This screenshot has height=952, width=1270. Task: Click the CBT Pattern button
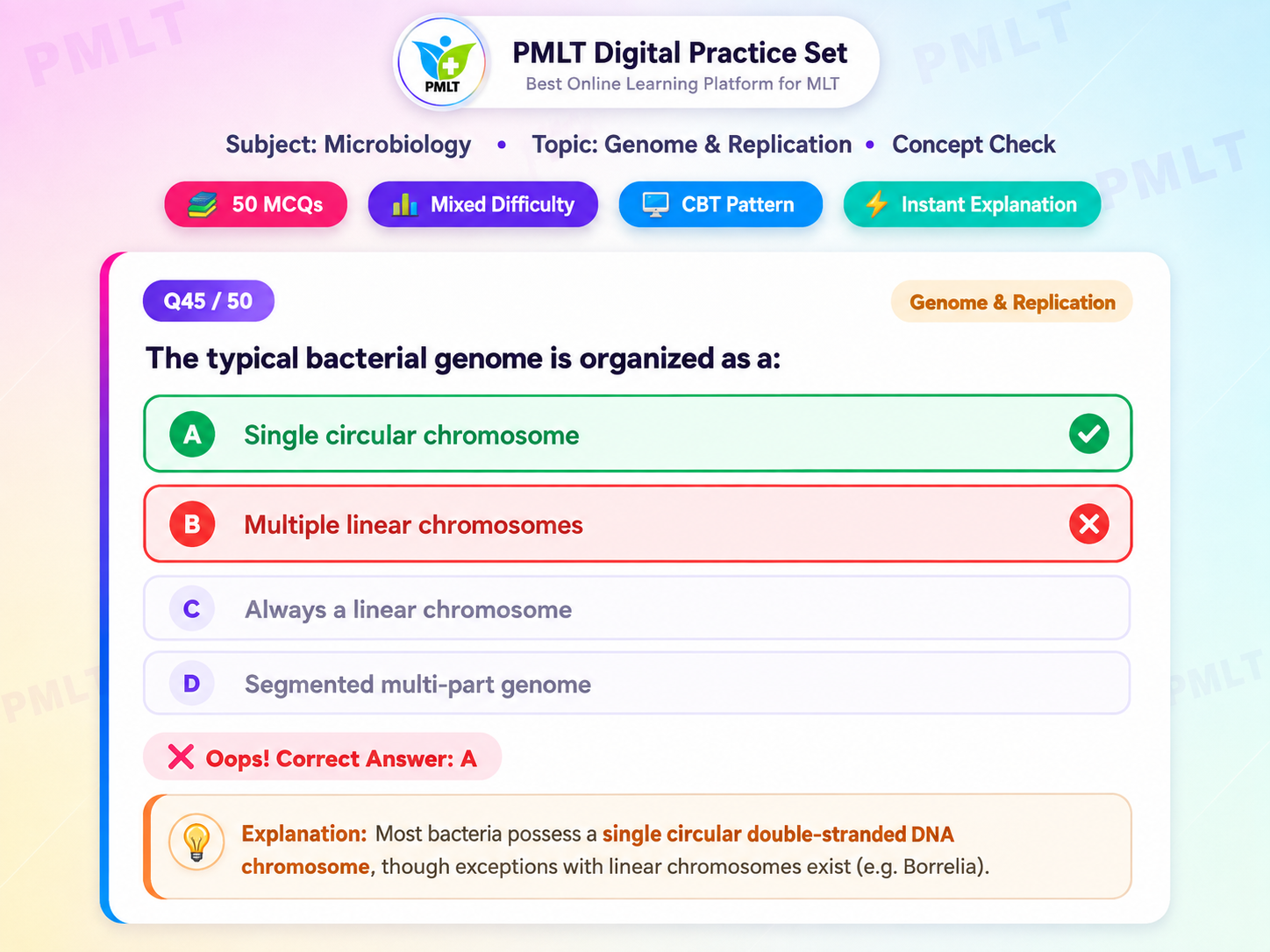pyautogui.click(x=721, y=204)
